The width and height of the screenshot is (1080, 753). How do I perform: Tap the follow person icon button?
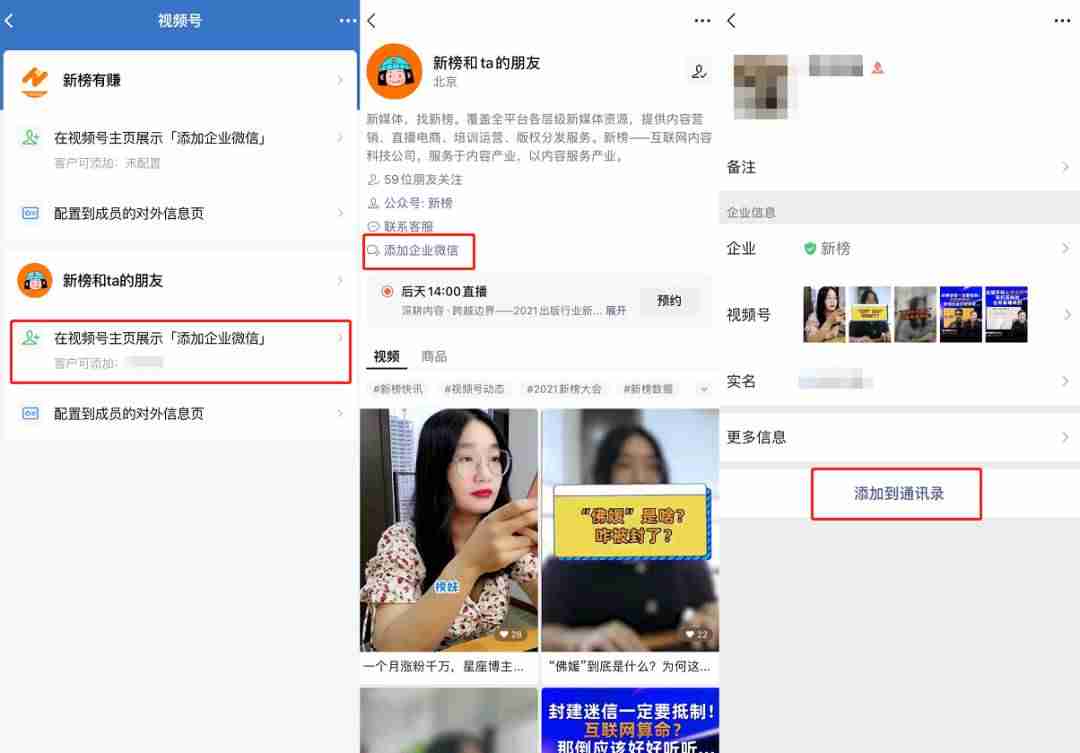[x=698, y=71]
